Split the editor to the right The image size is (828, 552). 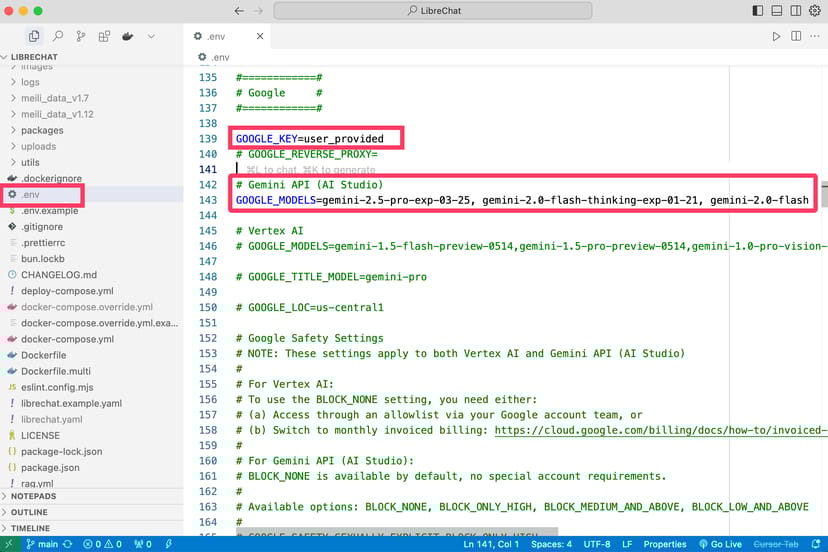click(x=797, y=36)
